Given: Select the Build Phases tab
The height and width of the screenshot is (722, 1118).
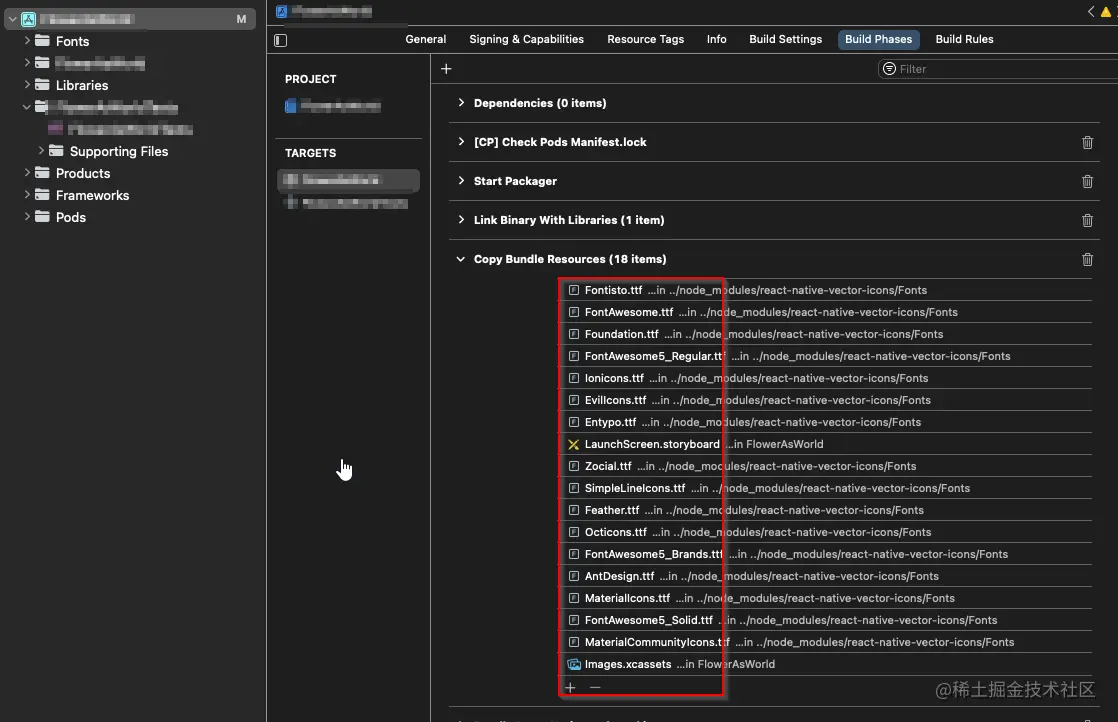Looking at the screenshot, I should 878,39.
